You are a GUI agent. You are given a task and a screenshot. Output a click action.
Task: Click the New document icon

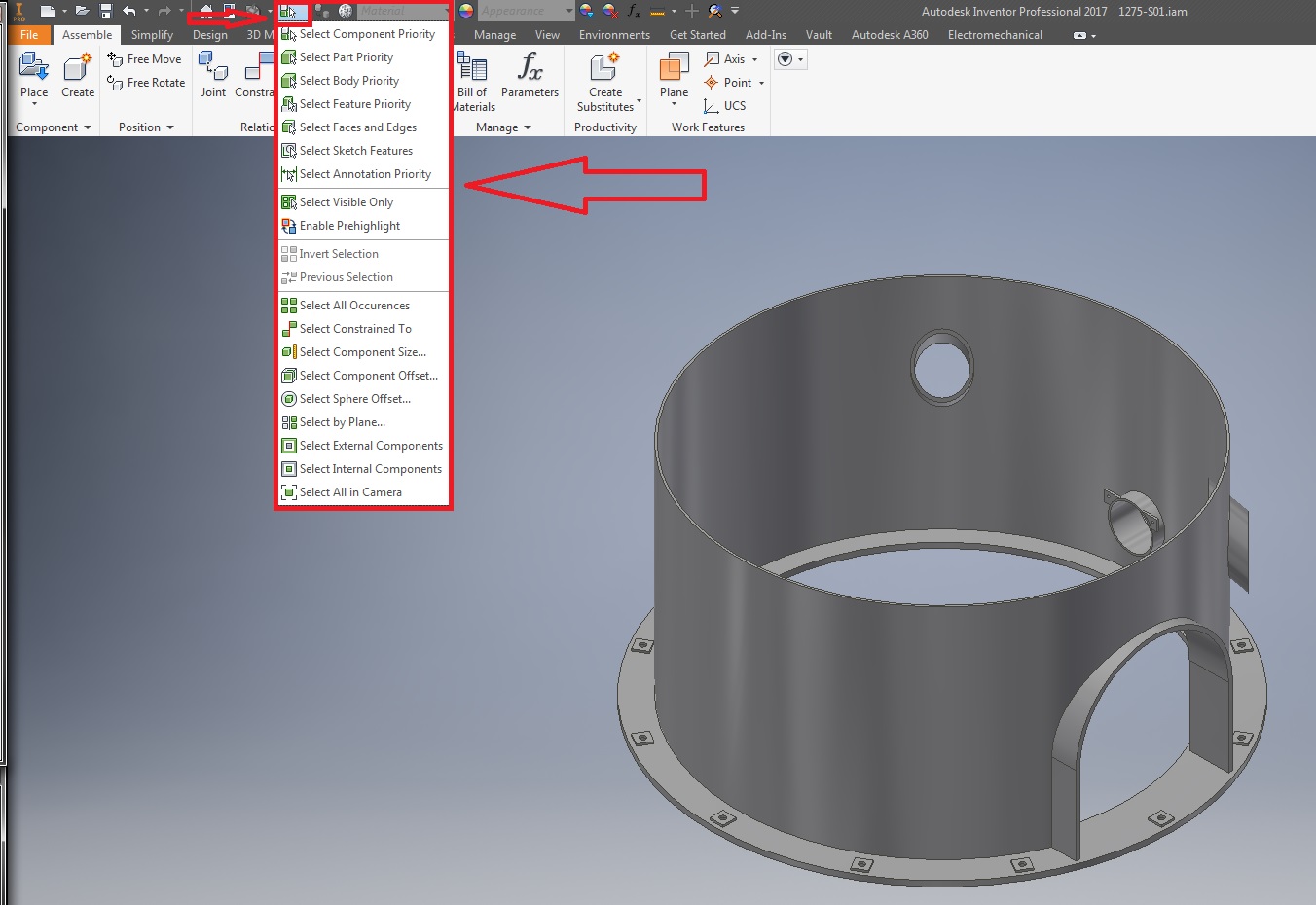[x=47, y=11]
